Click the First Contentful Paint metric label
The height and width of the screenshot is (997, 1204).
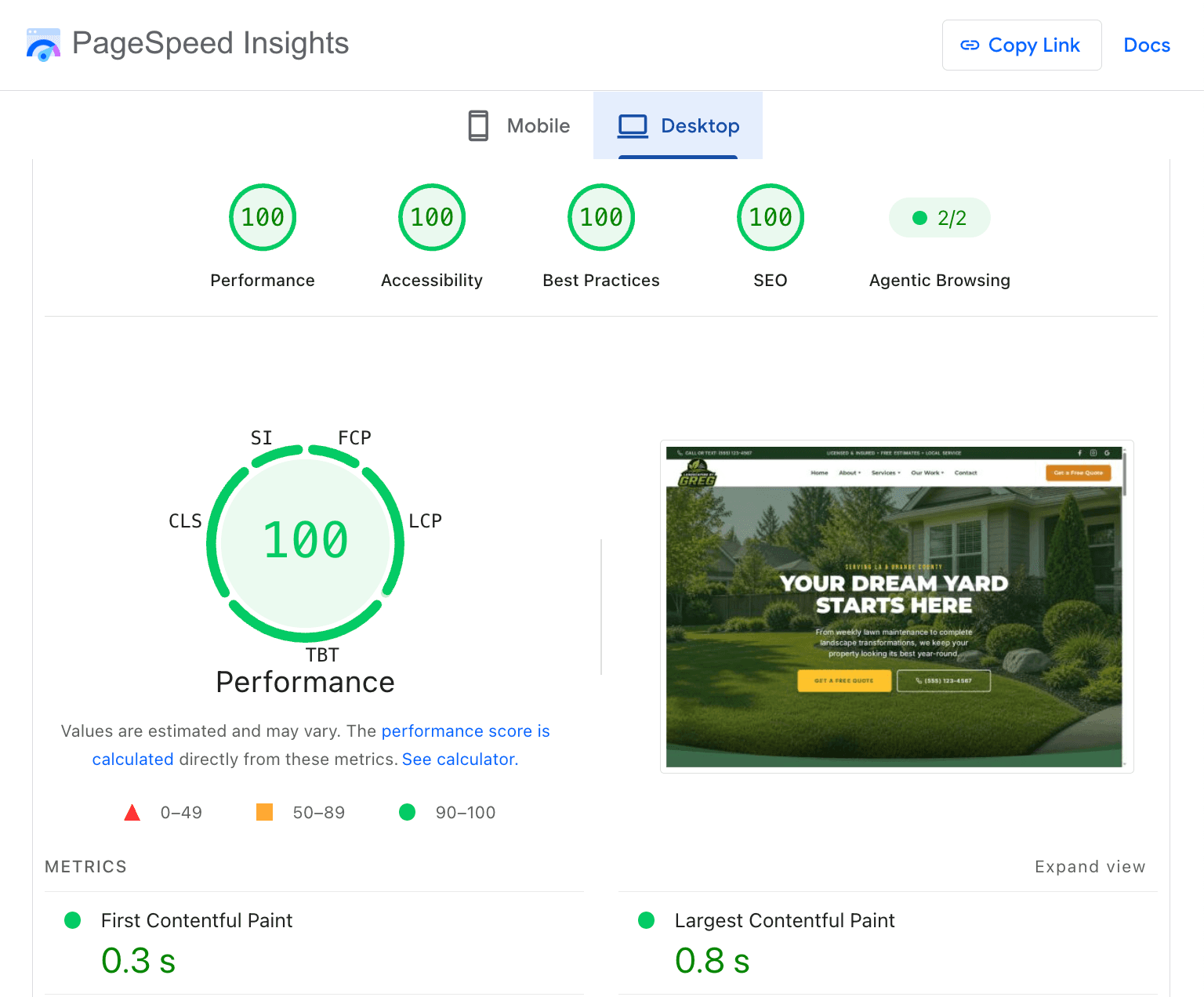tap(197, 920)
